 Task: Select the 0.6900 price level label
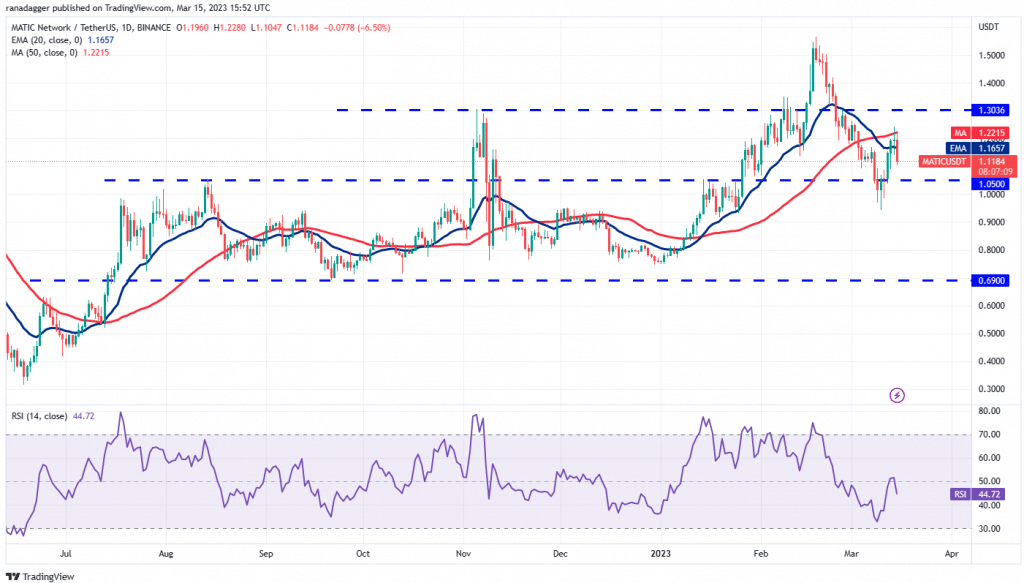click(991, 281)
